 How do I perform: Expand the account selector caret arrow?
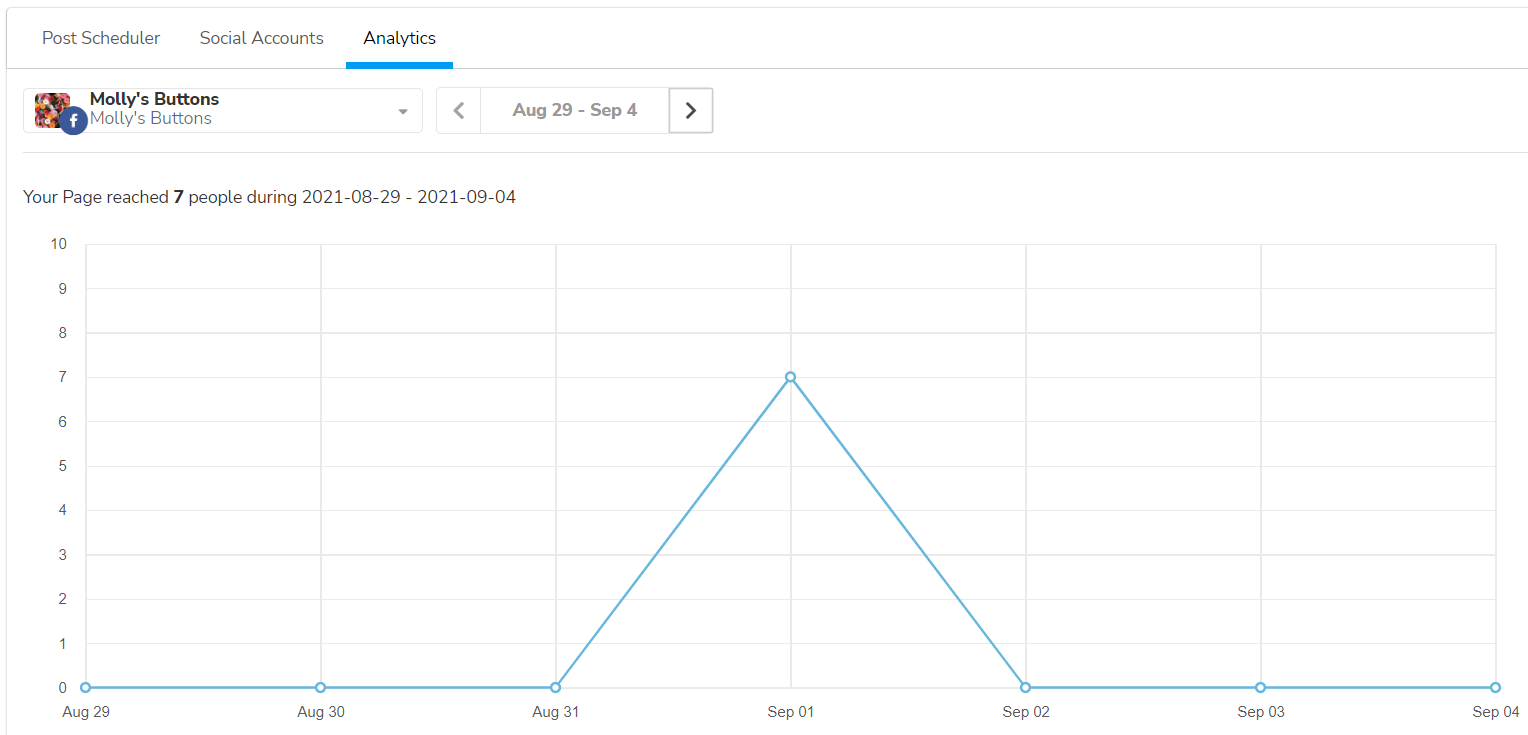403,111
